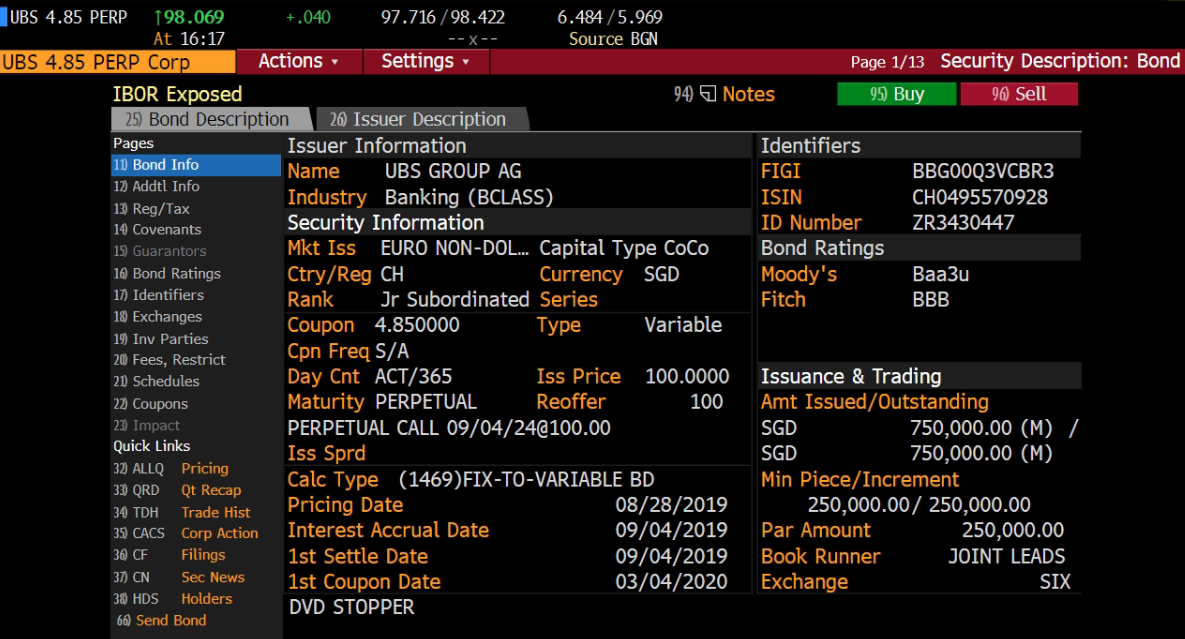Open the Coupons page

pyautogui.click(x=150, y=404)
